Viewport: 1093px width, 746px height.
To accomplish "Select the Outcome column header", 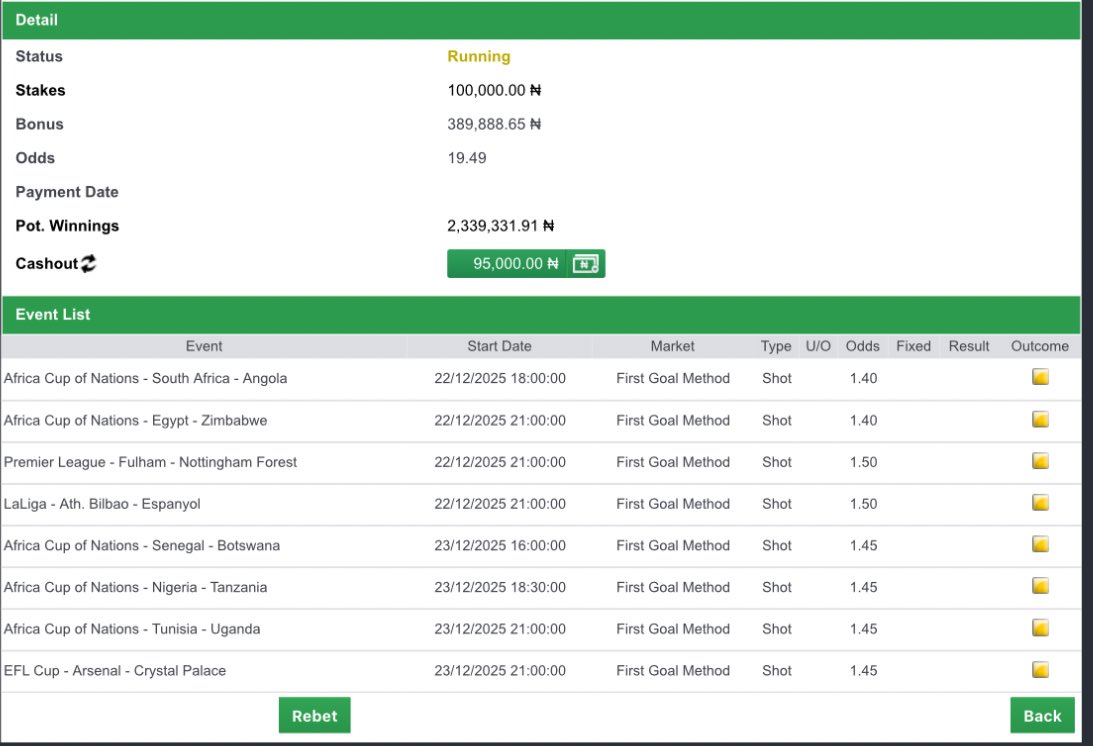I will click(x=1039, y=346).
